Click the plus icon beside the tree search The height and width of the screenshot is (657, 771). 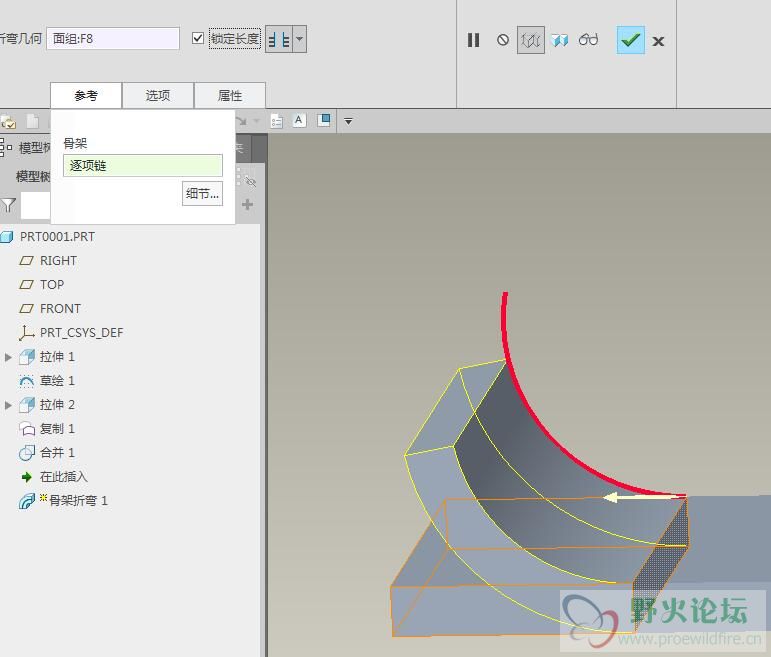(x=247, y=204)
